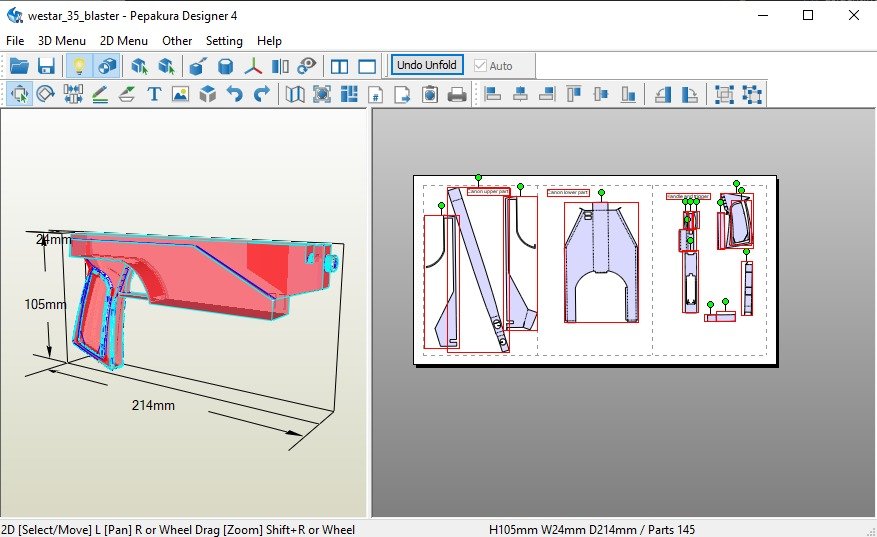This screenshot has width=877, height=537.
Task: Click the unfolded map sheet icon
Action: coord(295,93)
